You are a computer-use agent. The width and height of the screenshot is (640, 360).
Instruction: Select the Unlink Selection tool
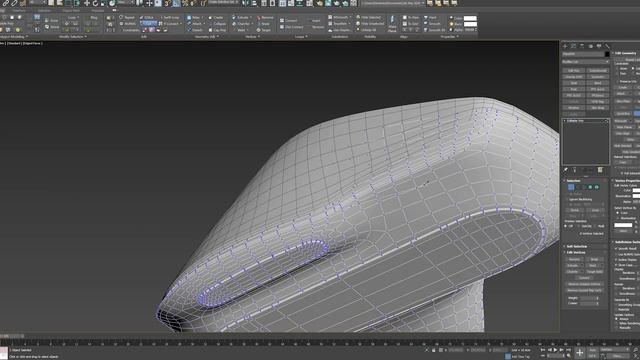point(14,3)
